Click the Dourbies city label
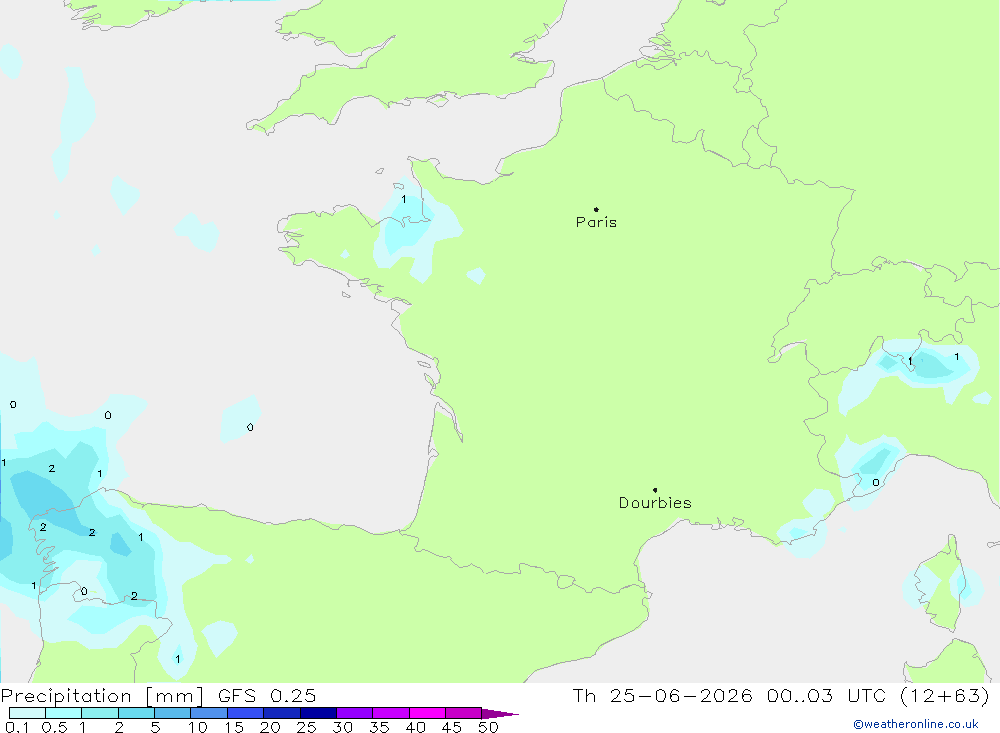Image resolution: width=1000 pixels, height=733 pixels. point(655,503)
